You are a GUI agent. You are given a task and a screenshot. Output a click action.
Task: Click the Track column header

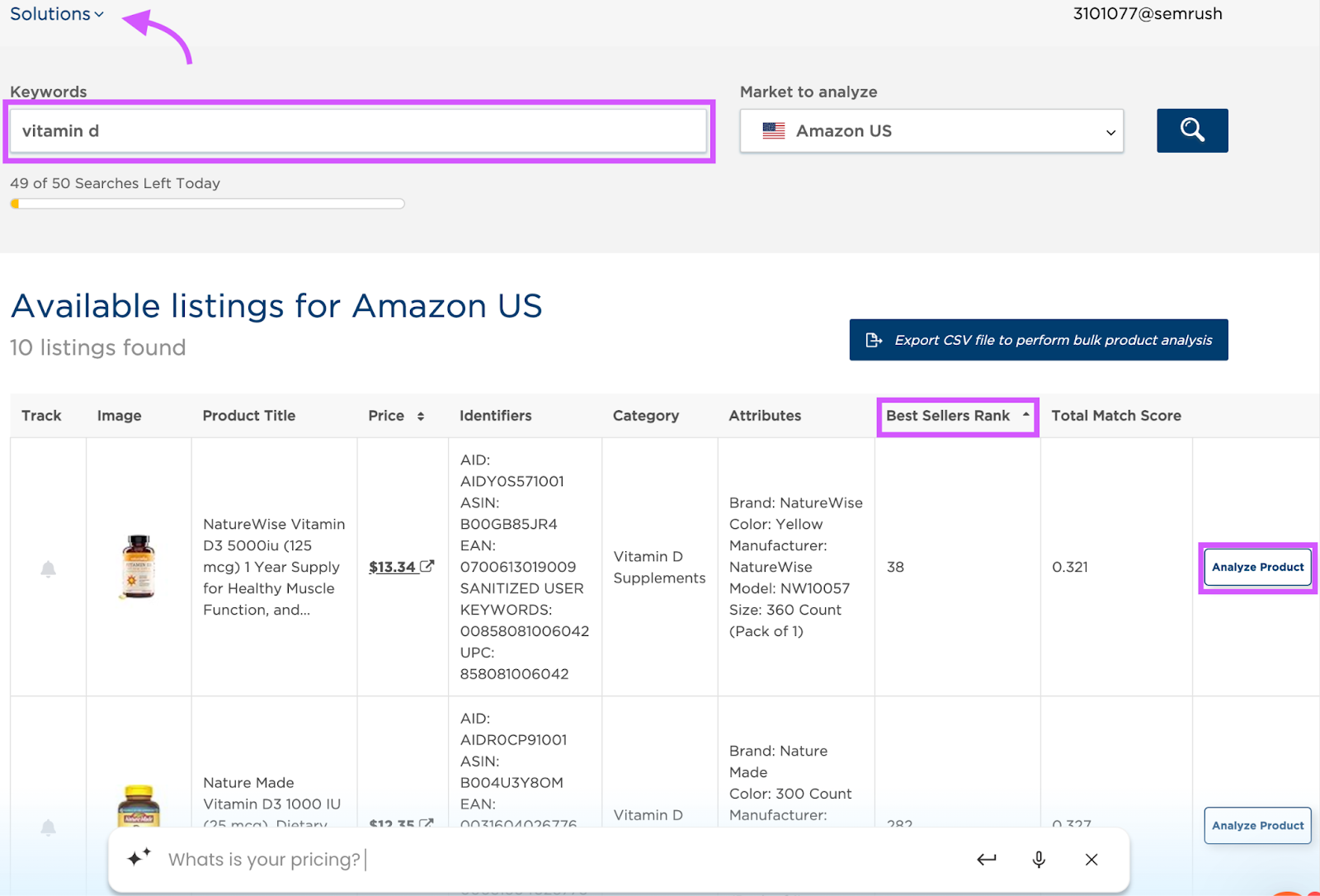click(41, 416)
